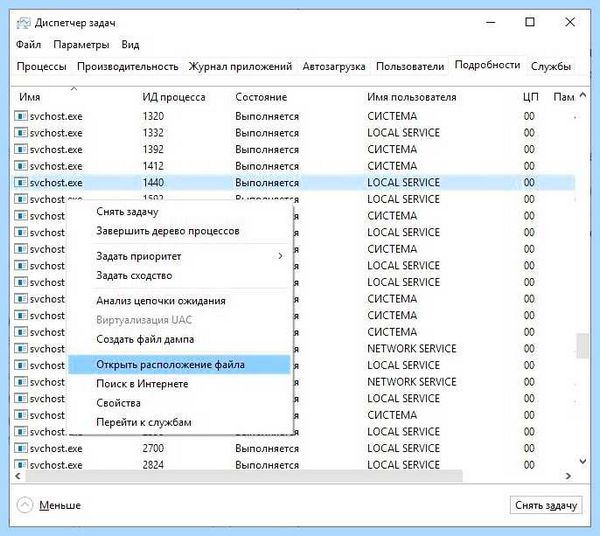This screenshot has width=600, height=536.
Task: Click horizontal scrollbar left arrow
Action: (18, 476)
